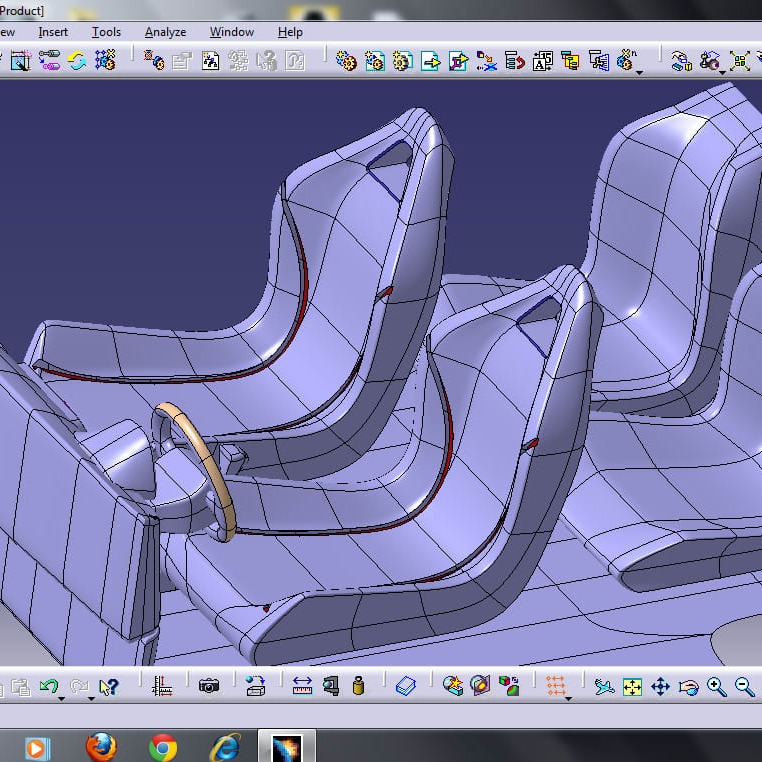This screenshot has width=762, height=762.
Task: Open the Analyze menu
Action: pyautogui.click(x=165, y=32)
